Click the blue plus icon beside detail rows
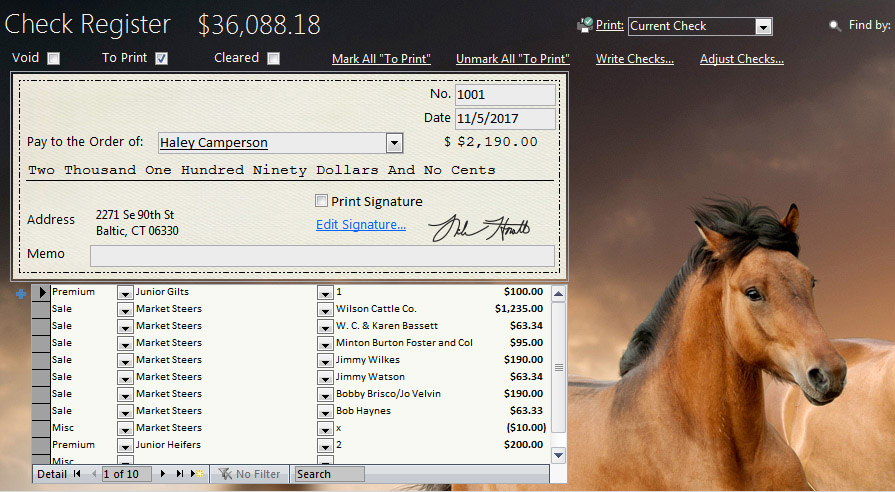895x492 pixels. click(x=22, y=293)
